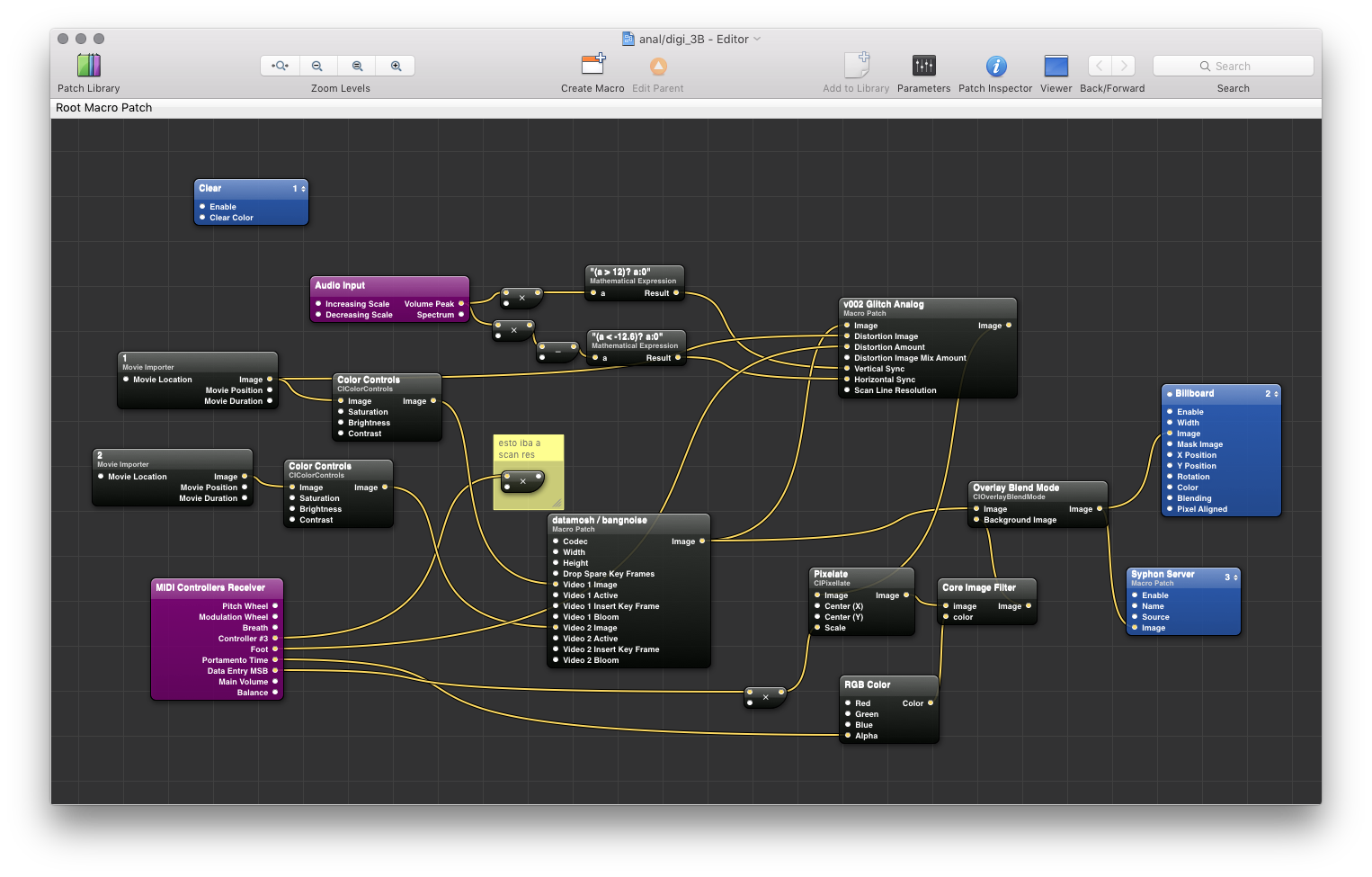
Task: Open the Parameters panel
Action: pos(923,66)
